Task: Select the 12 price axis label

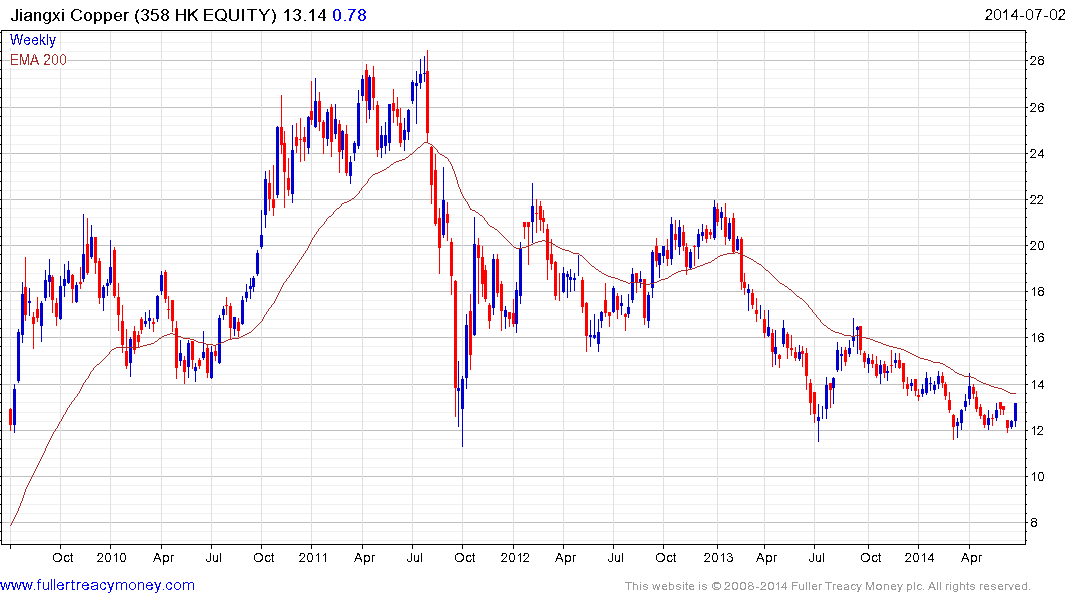Action: (1037, 431)
